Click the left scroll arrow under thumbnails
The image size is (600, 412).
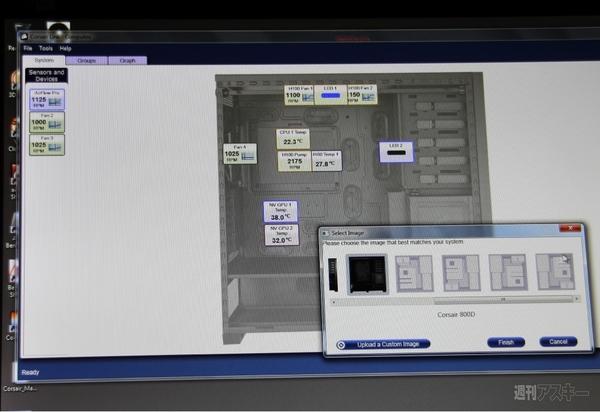(x=334, y=302)
